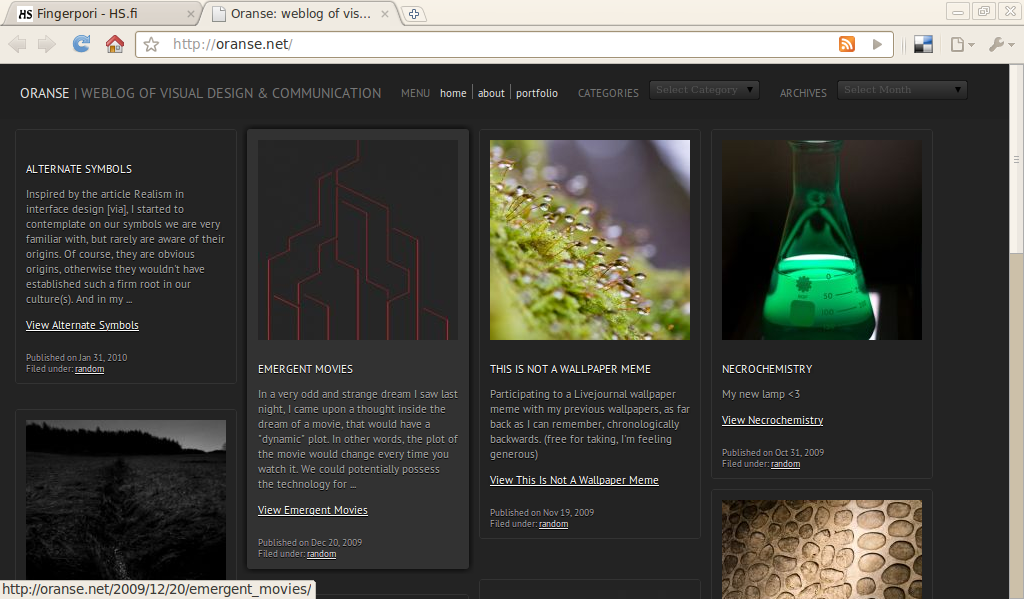The width and height of the screenshot is (1024, 599).
Task: Subscribe via the orange RSS feed icon
Action: click(847, 44)
